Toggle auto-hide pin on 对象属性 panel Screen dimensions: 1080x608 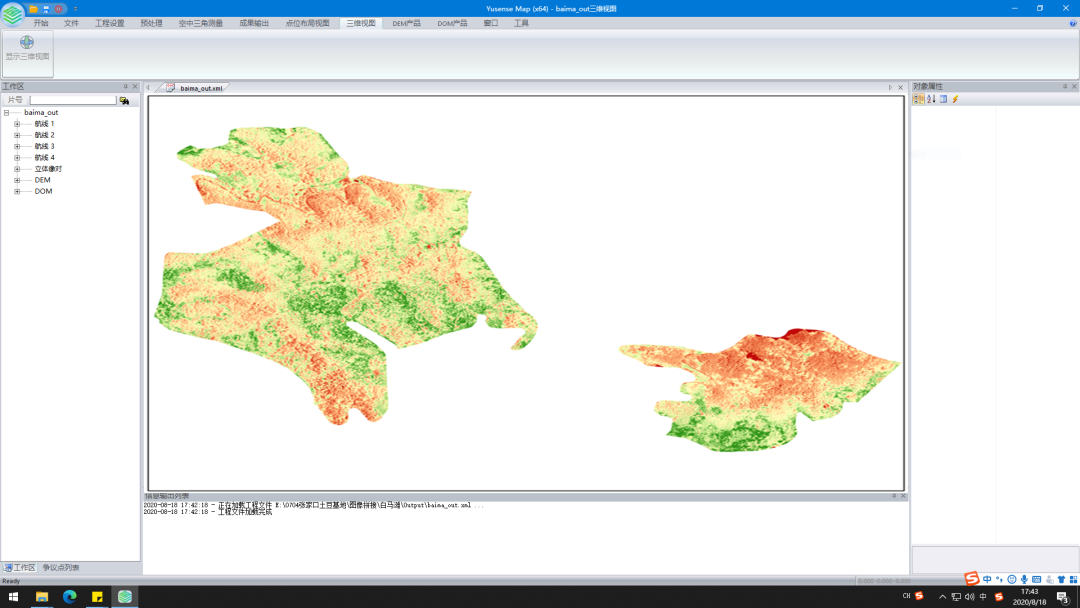click(1065, 87)
